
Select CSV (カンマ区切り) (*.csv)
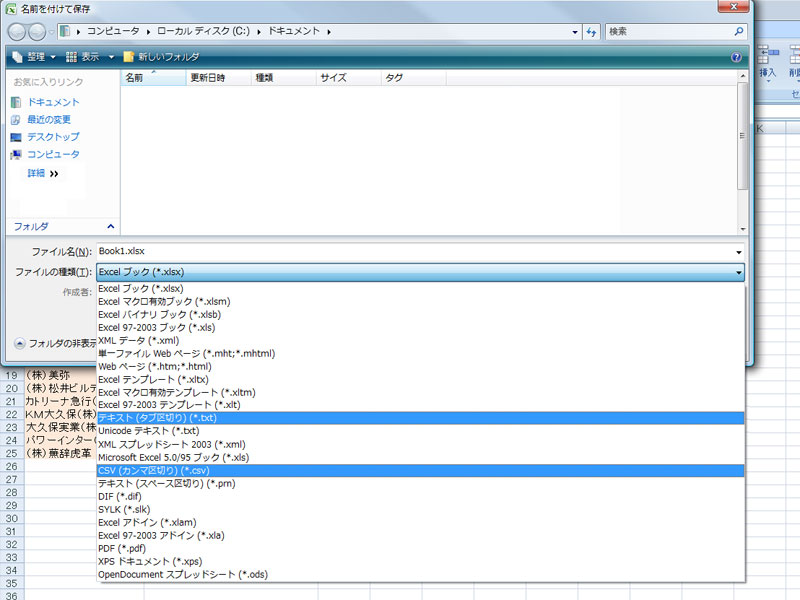420,470
